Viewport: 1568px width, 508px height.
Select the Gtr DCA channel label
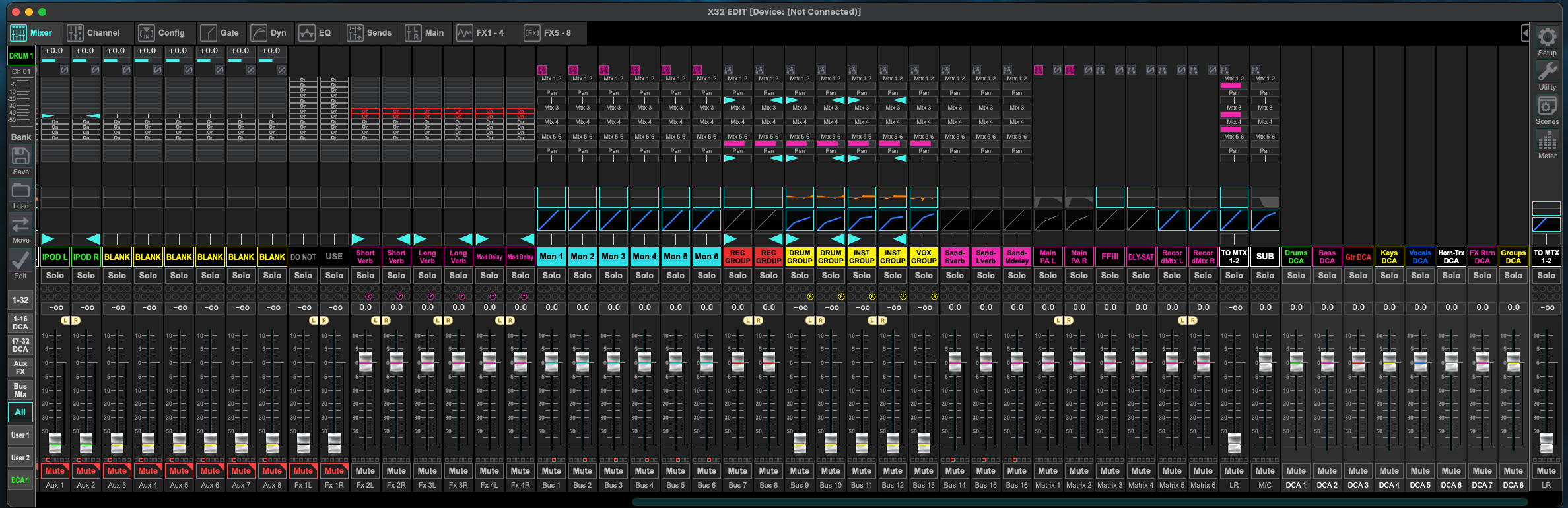tap(1358, 257)
